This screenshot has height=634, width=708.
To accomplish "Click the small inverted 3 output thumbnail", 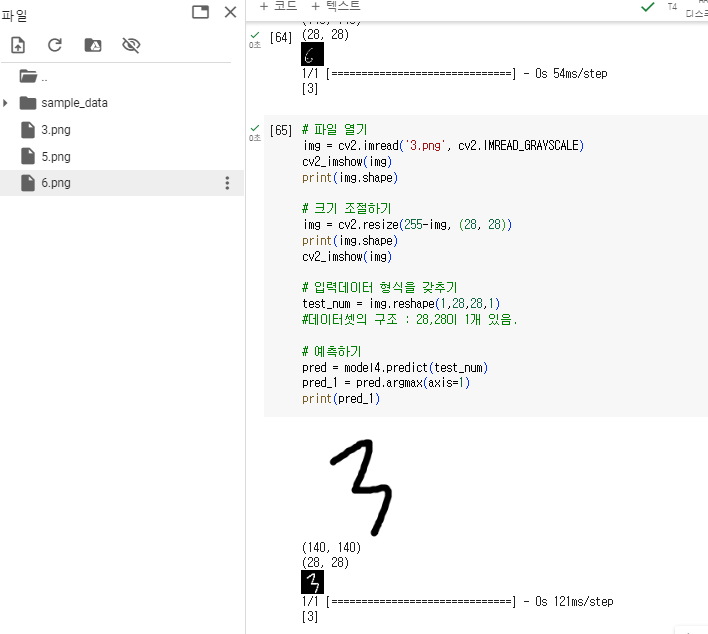I will (x=312, y=582).
